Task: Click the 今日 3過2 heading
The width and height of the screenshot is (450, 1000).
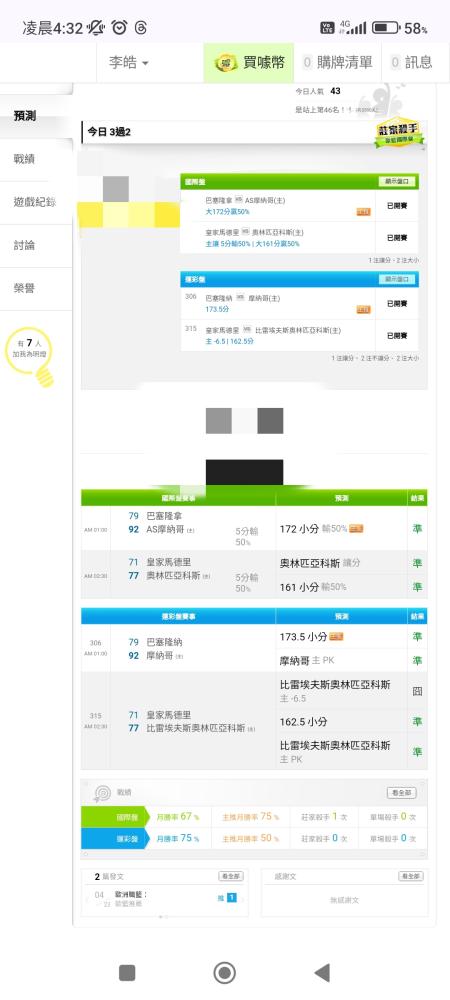Action: click(x=109, y=133)
